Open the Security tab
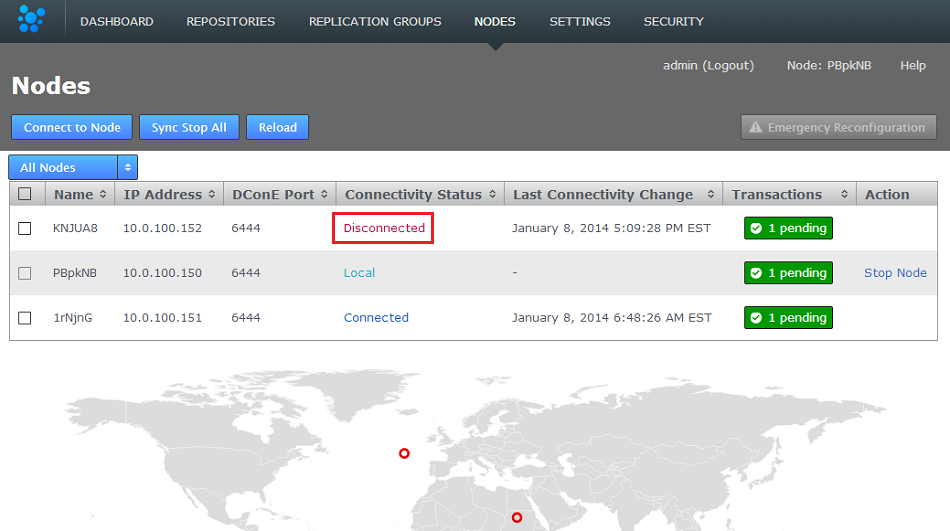Image resolution: width=950 pixels, height=531 pixels. (674, 22)
